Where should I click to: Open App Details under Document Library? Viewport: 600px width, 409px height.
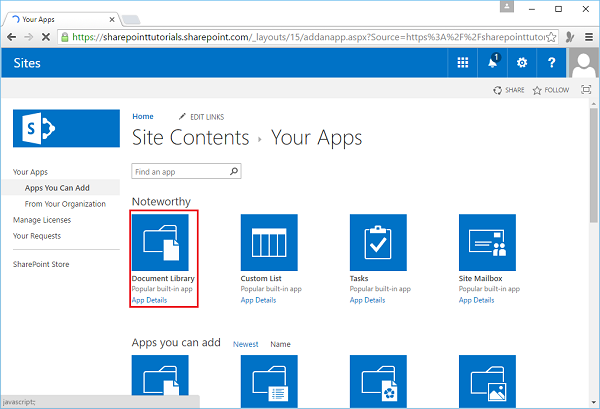pos(150,300)
